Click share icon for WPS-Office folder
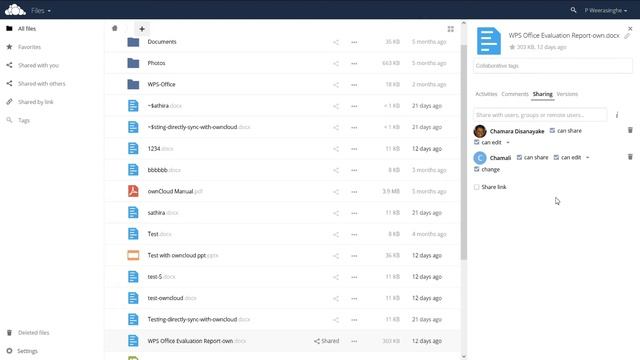 pyautogui.click(x=336, y=84)
